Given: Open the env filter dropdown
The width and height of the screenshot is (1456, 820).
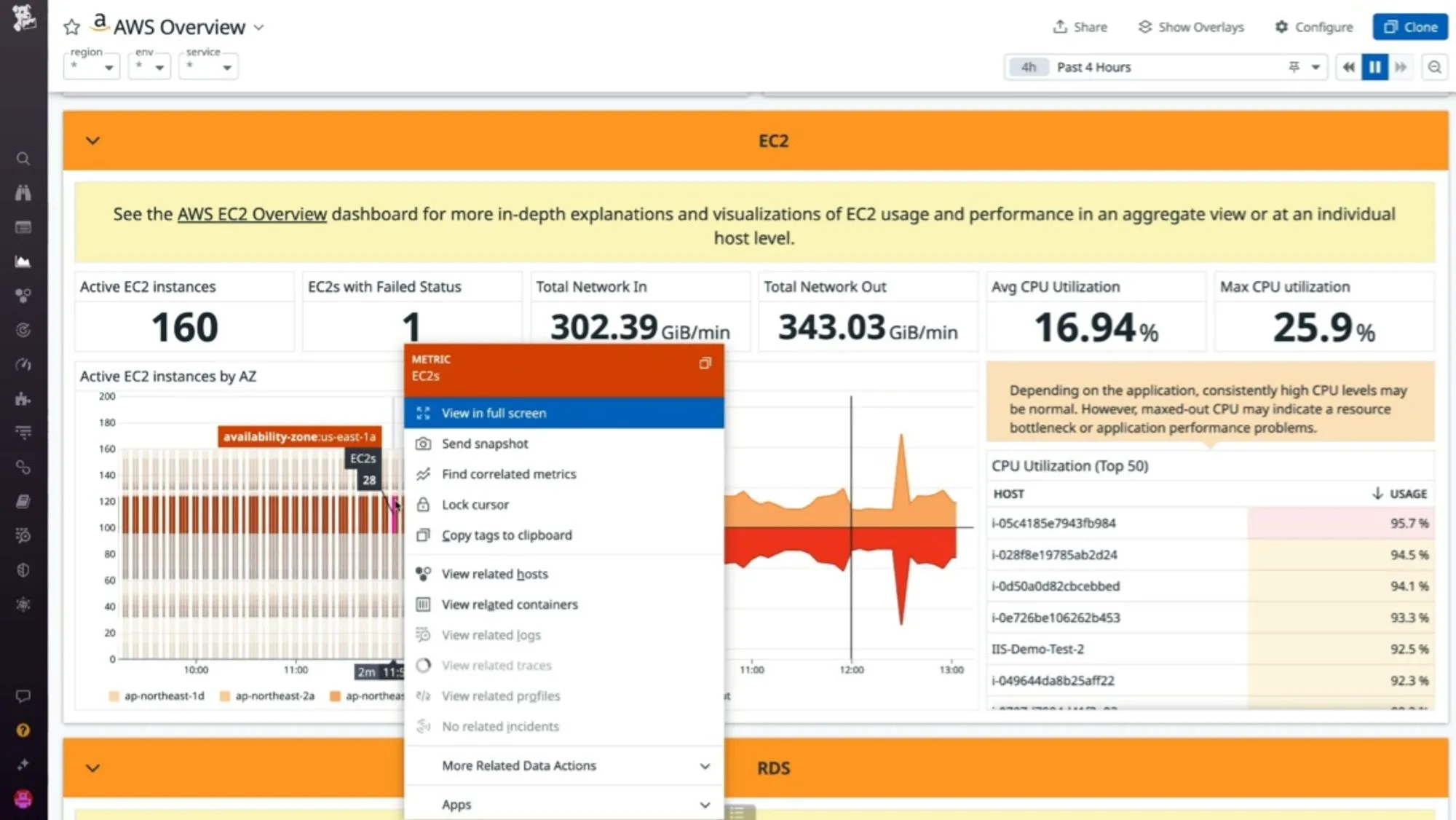Looking at the screenshot, I should coord(149,66).
